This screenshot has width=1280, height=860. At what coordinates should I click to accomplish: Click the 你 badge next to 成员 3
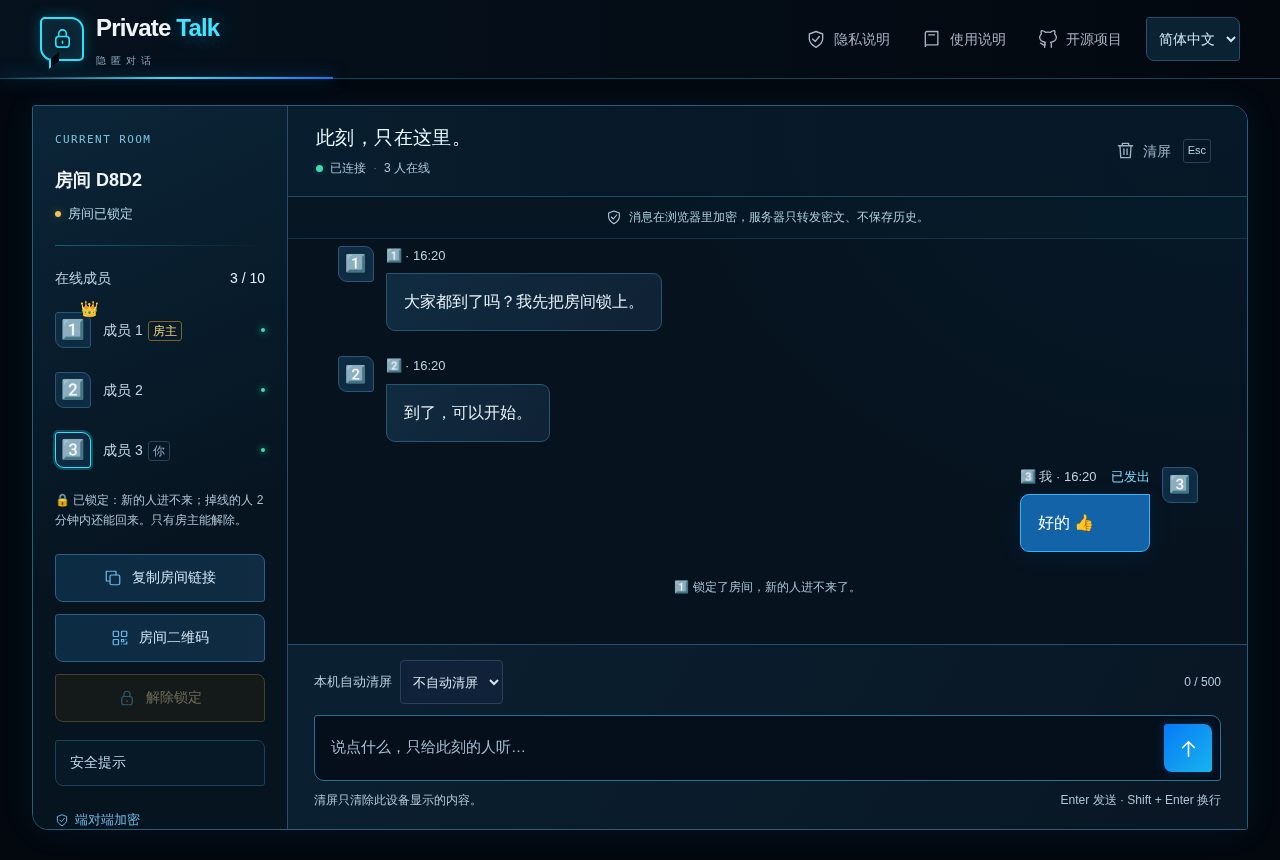(159, 451)
